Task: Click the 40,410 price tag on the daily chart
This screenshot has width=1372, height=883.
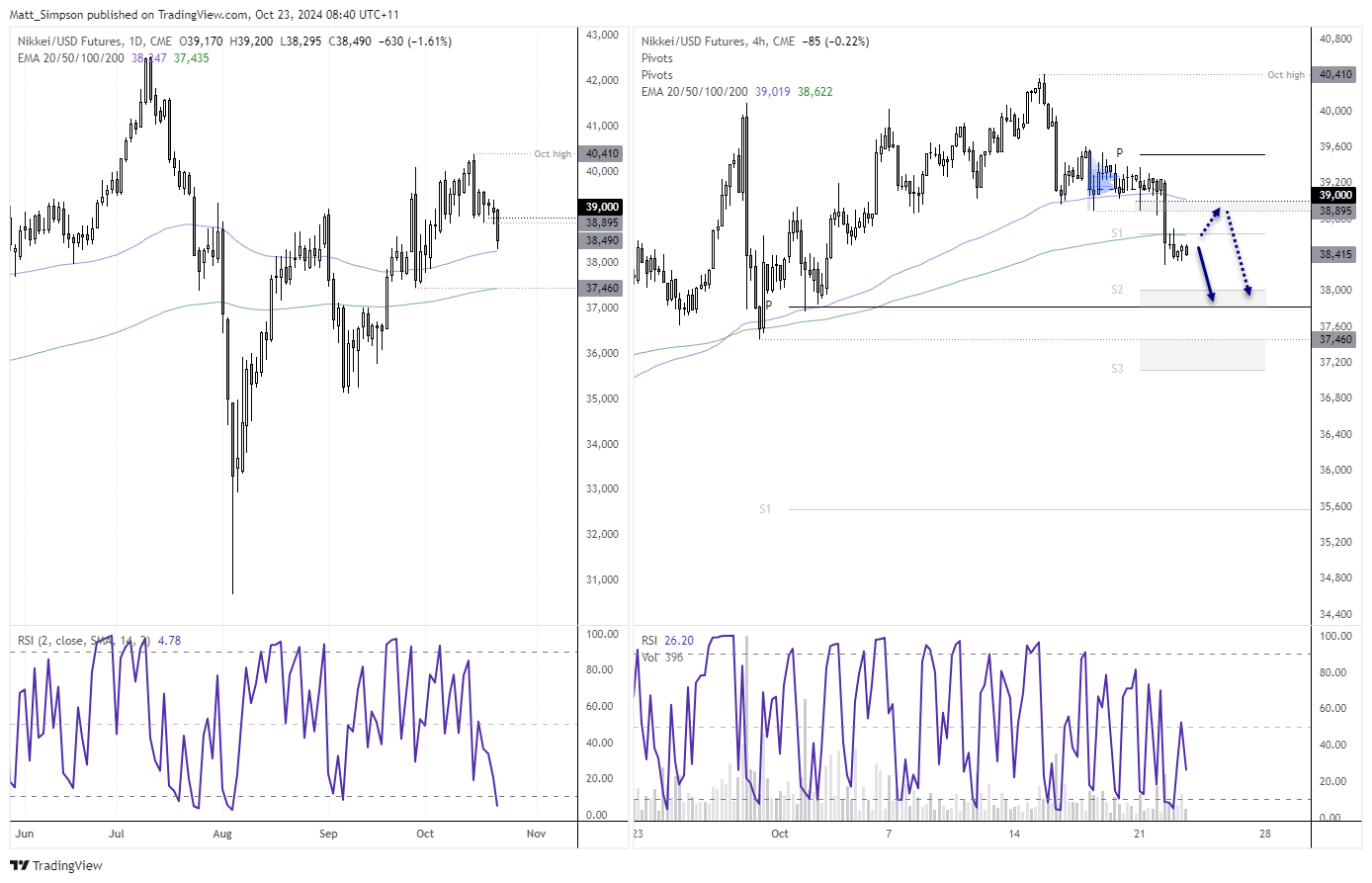Action: tap(602, 153)
